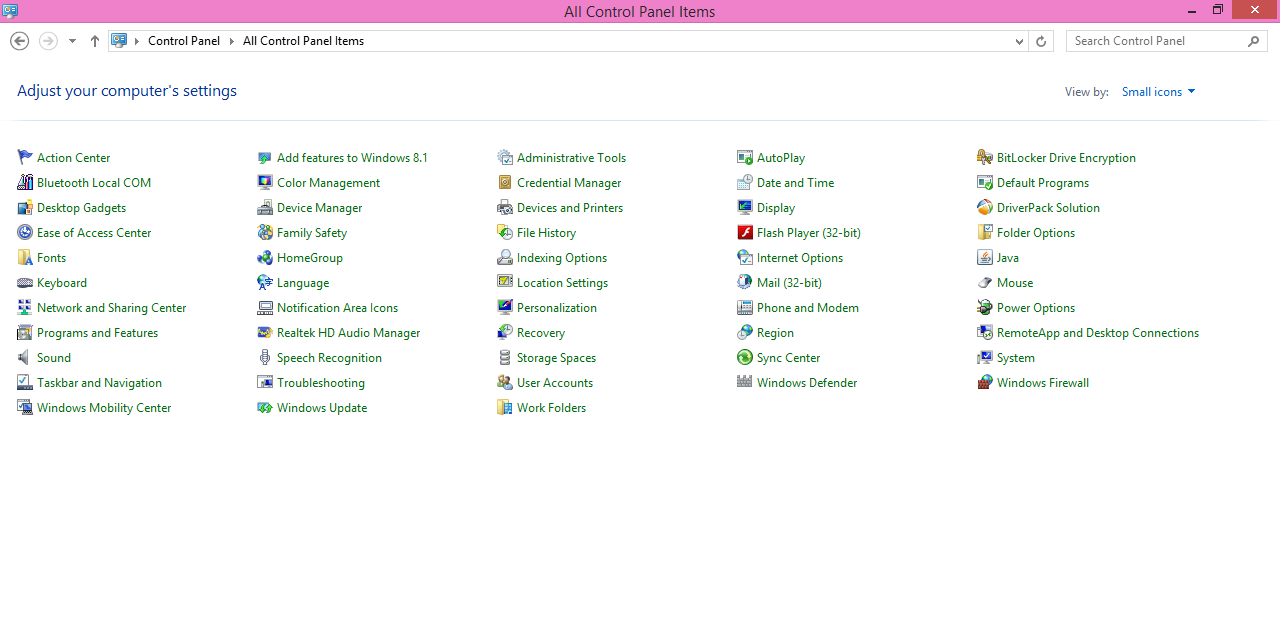This screenshot has width=1280, height=628.
Task: Open the Default Programs link
Action: pos(1043,183)
